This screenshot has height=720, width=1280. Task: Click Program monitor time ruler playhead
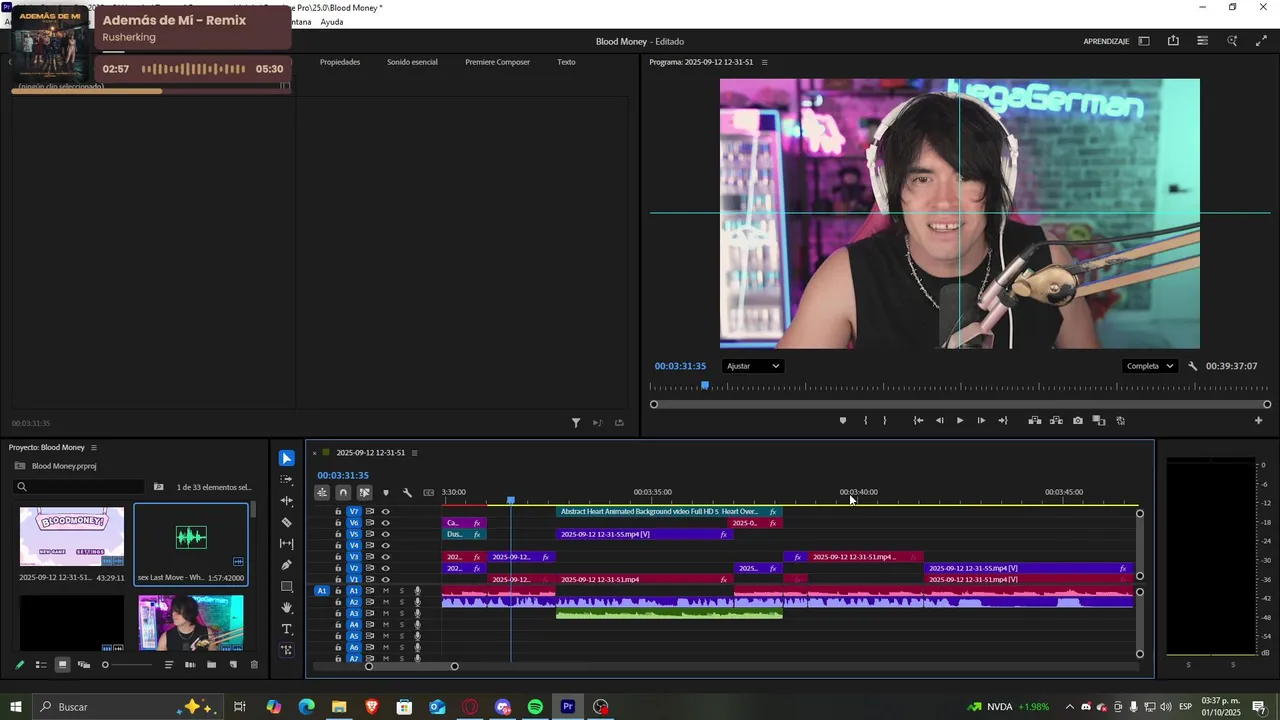pos(705,386)
